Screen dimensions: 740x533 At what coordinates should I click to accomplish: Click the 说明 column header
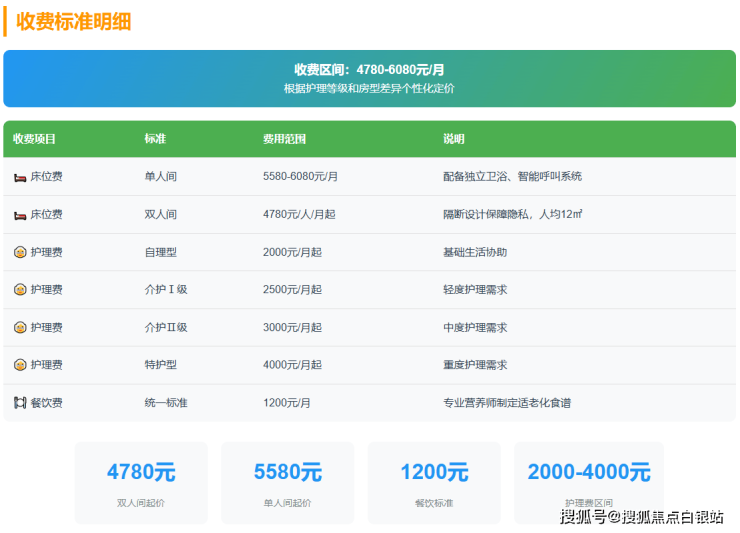pyautogui.click(x=454, y=139)
